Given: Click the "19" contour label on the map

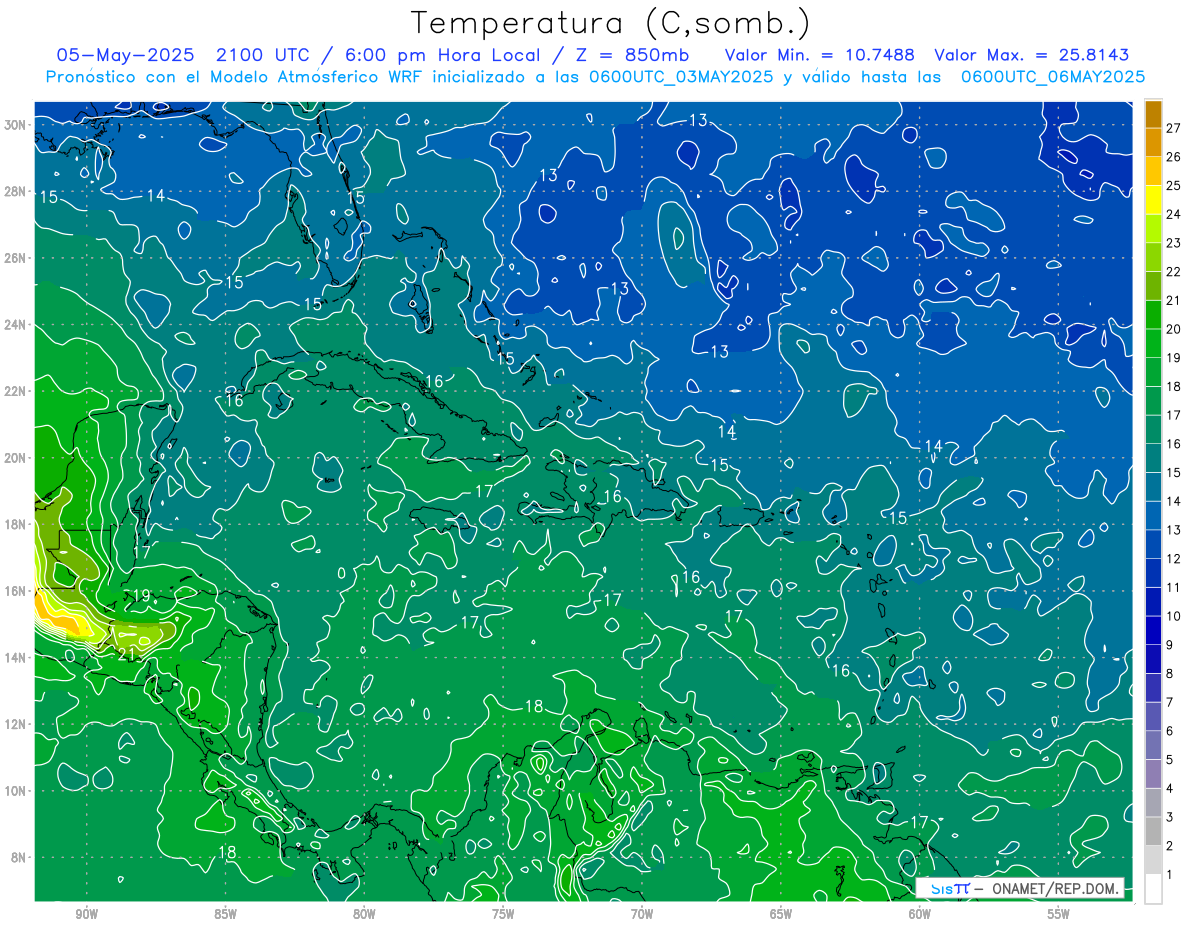Looking at the screenshot, I should (141, 596).
